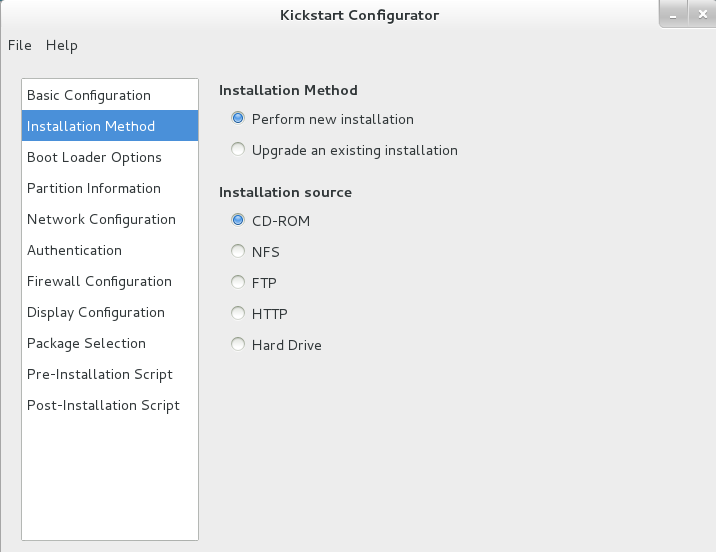Select Hard Drive installation source

tap(238, 345)
